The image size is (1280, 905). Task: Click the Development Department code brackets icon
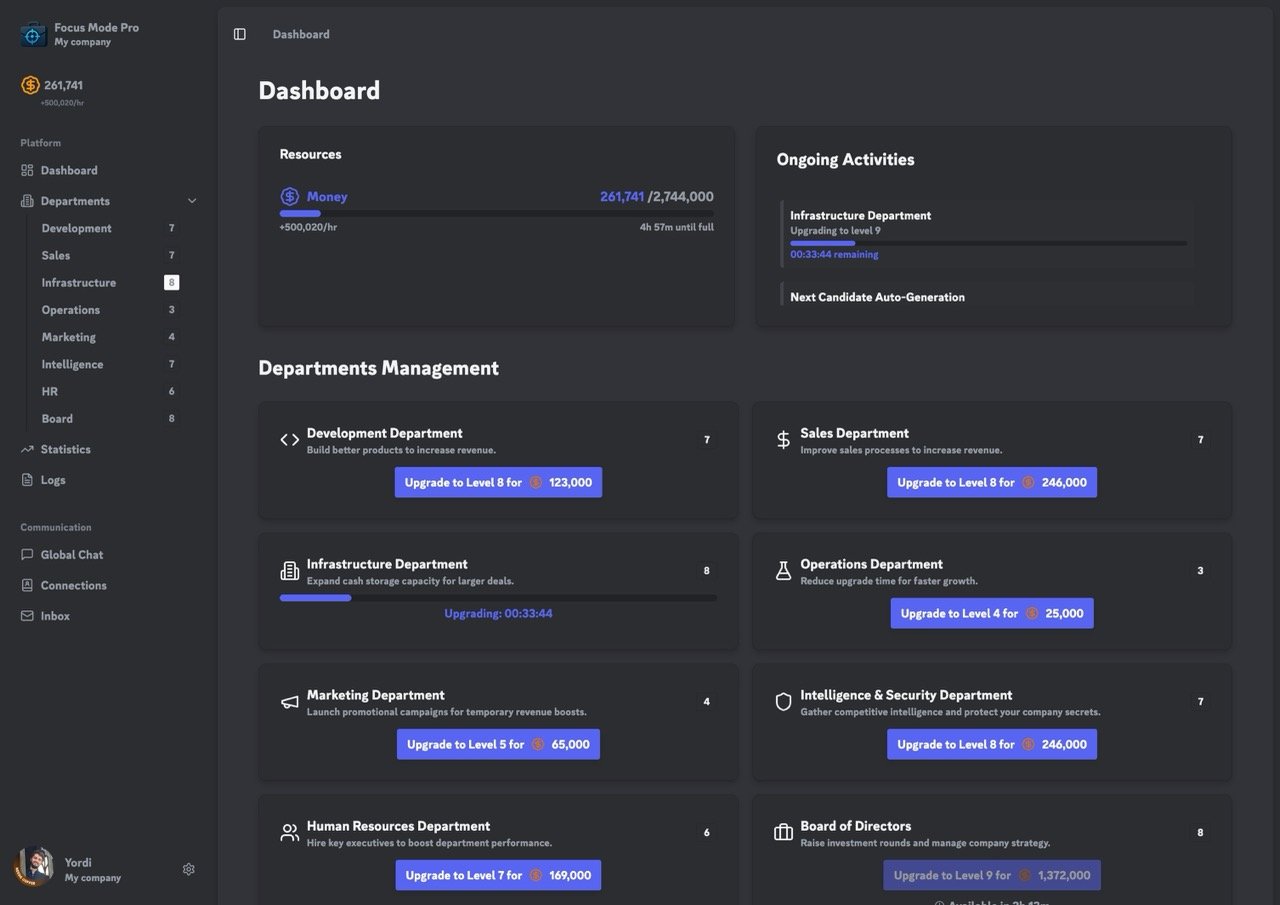pyautogui.click(x=288, y=439)
